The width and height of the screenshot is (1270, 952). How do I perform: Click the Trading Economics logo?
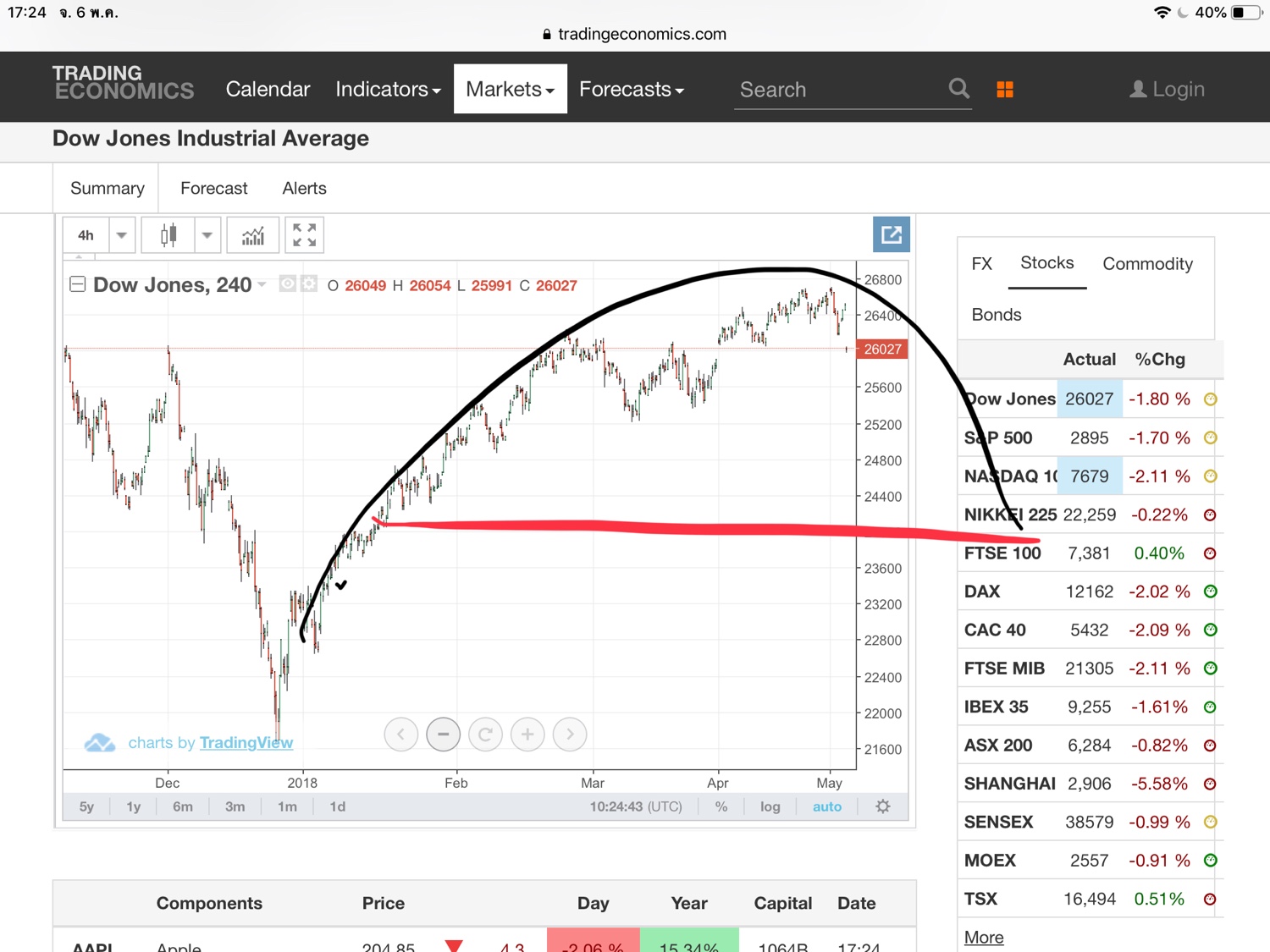coord(124,83)
